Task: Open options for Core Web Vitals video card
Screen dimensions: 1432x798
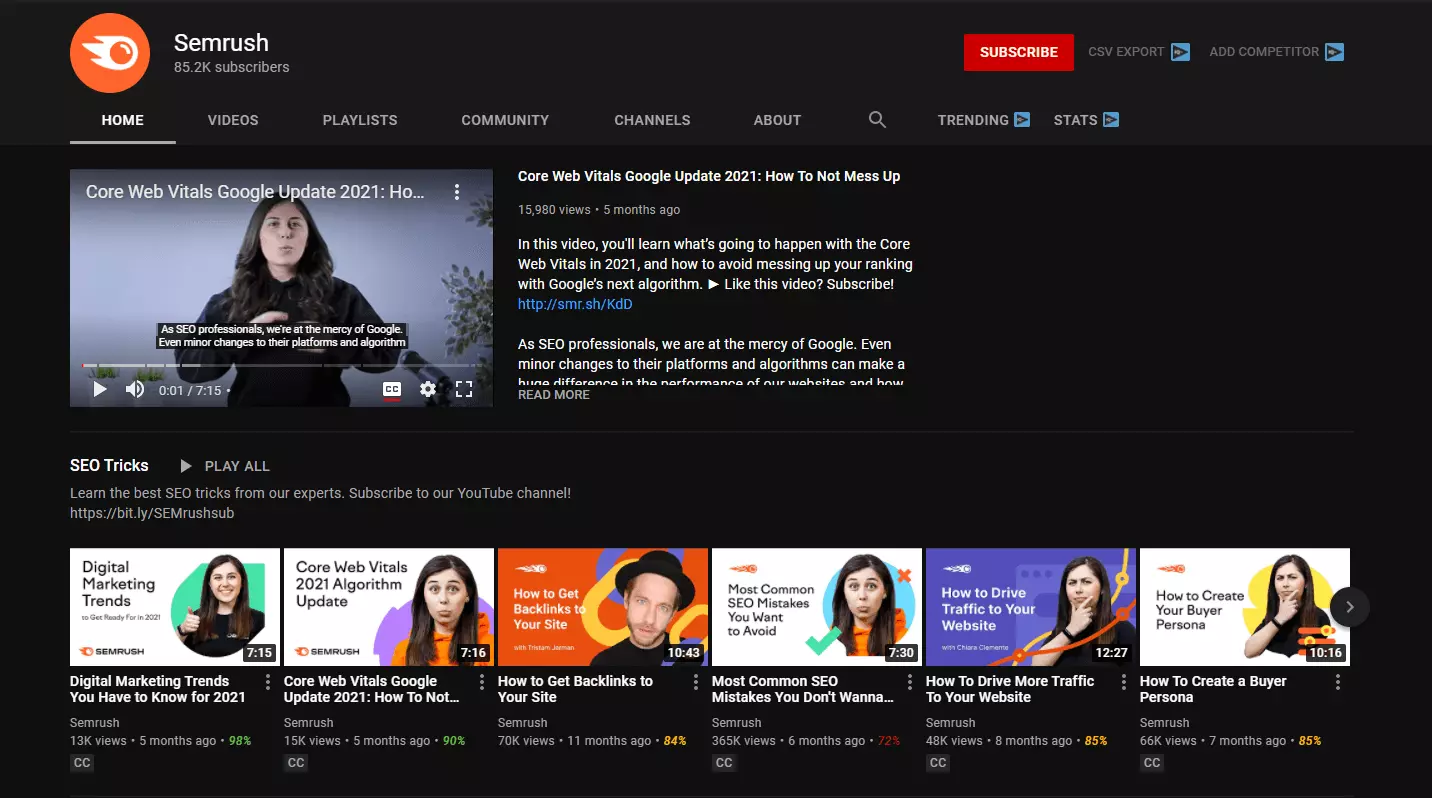Action: [482, 682]
